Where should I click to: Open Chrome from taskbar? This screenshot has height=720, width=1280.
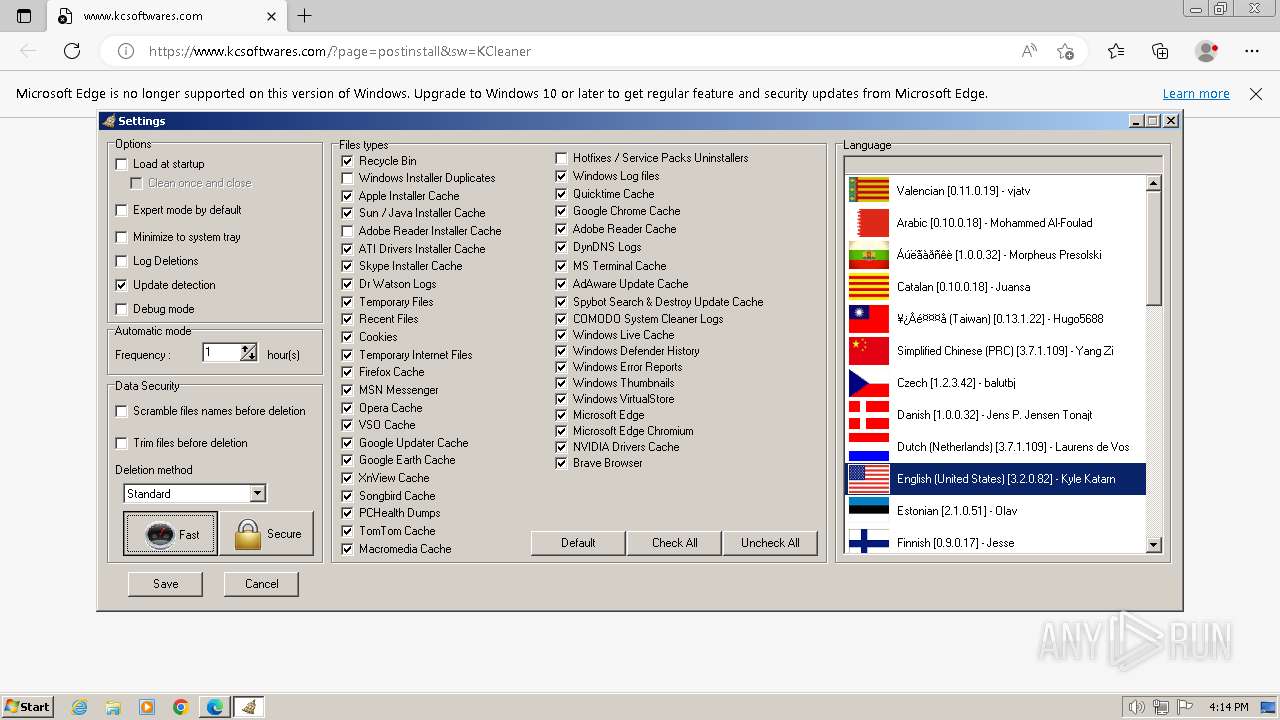(181, 707)
